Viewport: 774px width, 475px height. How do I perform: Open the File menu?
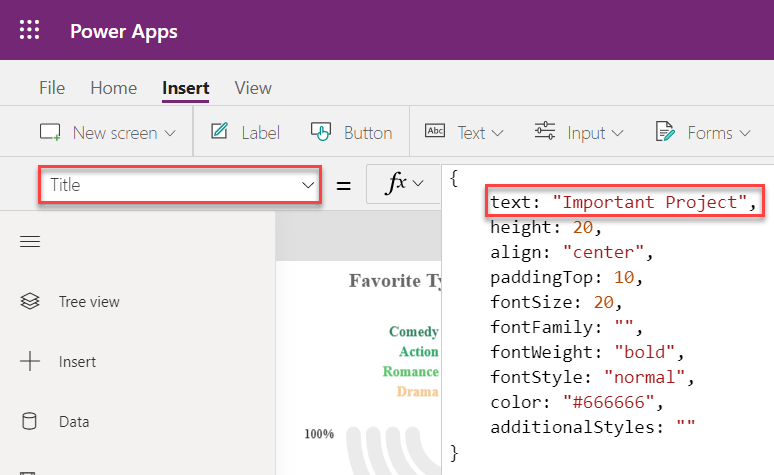click(x=52, y=88)
